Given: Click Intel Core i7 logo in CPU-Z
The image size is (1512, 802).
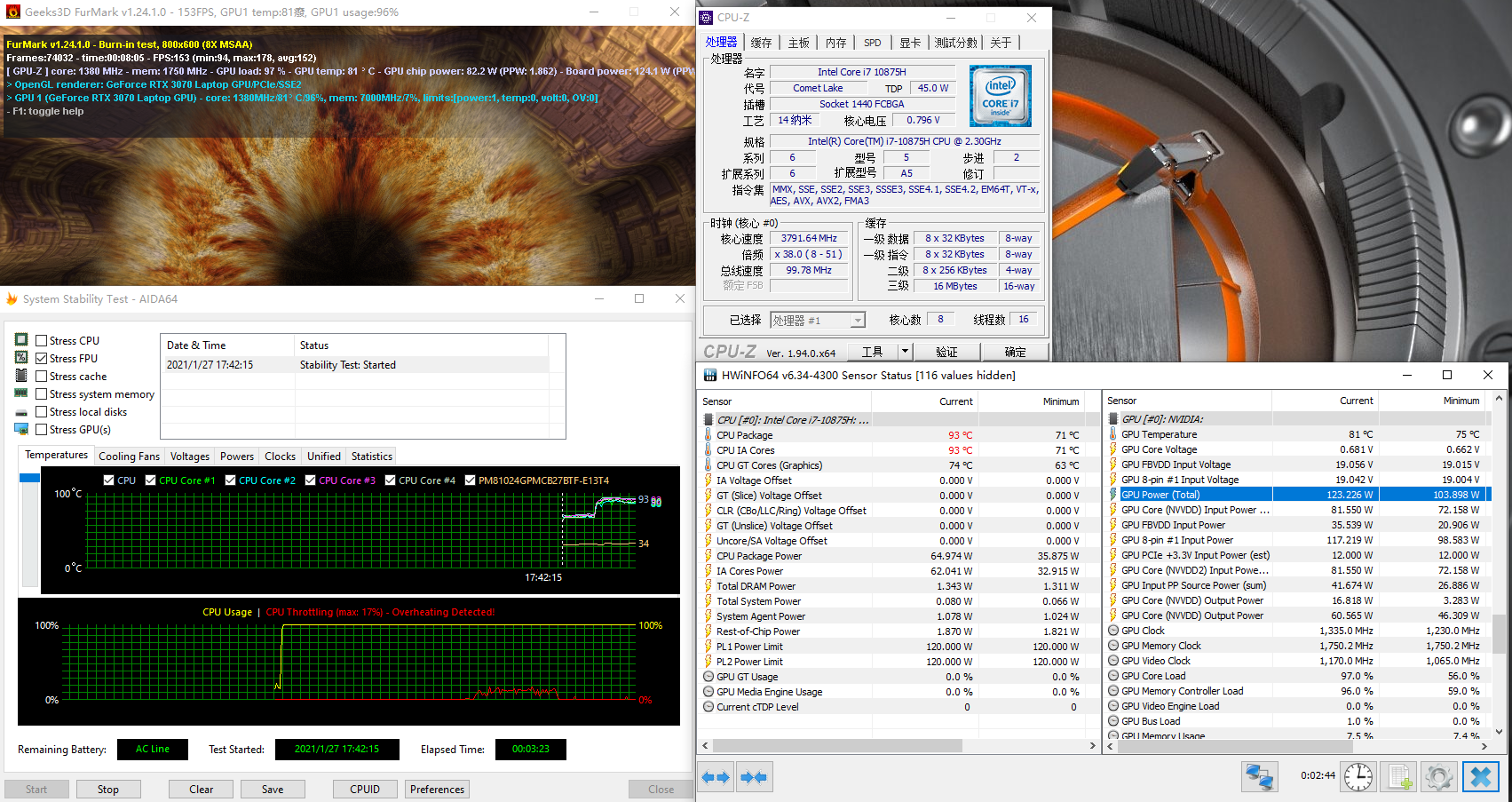Looking at the screenshot, I should click(1001, 96).
